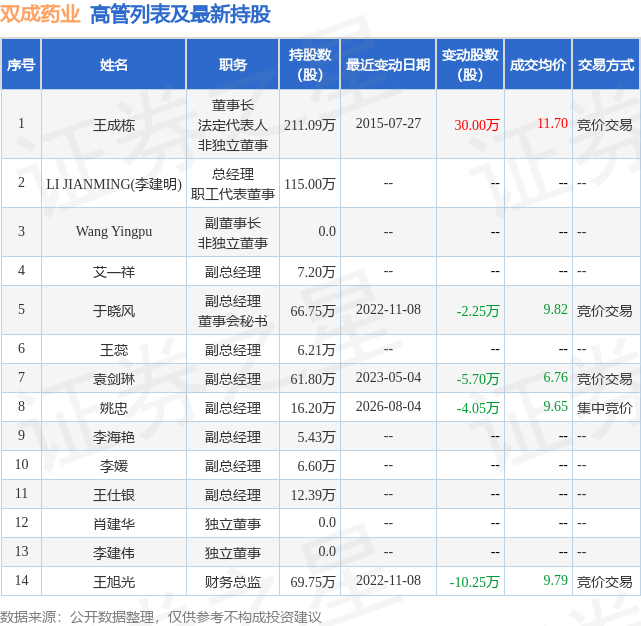Click the 副董事长 position text
Viewport: 641px width, 626px height.
tap(233, 223)
